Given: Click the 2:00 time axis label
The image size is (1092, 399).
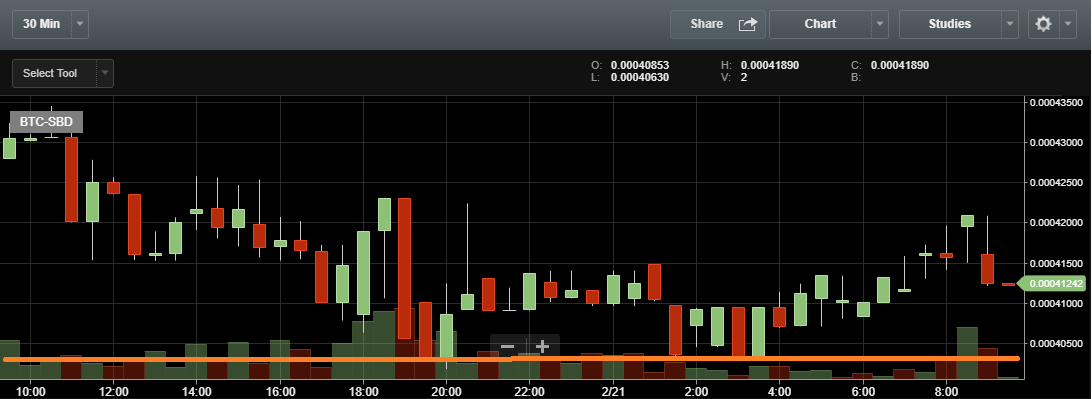Looking at the screenshot, I should pos(696,391).
